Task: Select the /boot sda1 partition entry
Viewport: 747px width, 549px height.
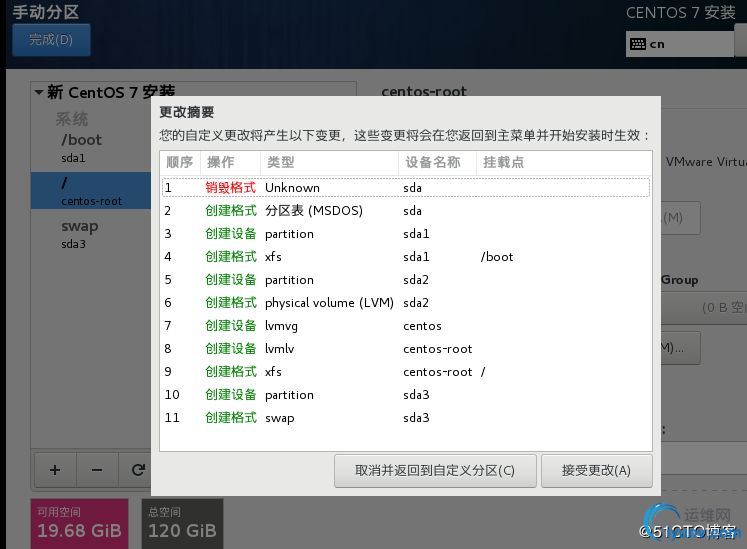Action: click(91, 148)
